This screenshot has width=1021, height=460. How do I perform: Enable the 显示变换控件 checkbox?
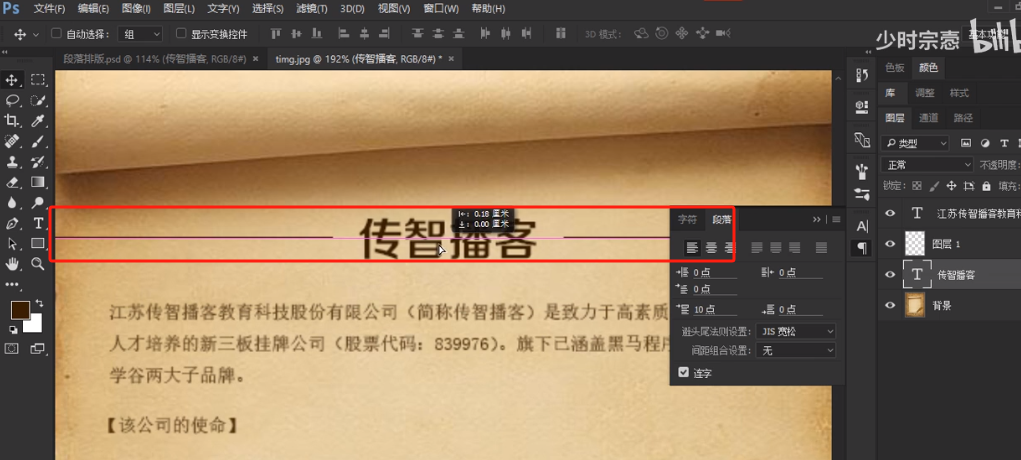[x=181, y=33]
